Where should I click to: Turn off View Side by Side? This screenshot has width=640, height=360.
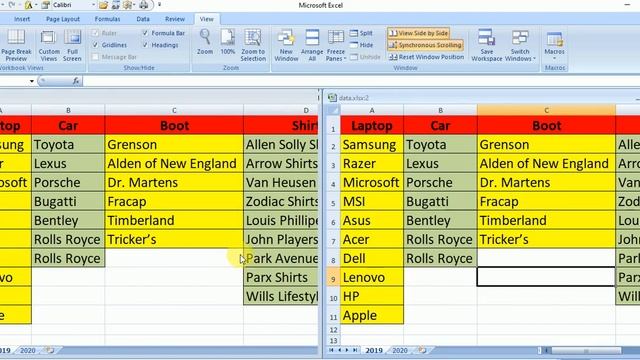pos(418,33)
